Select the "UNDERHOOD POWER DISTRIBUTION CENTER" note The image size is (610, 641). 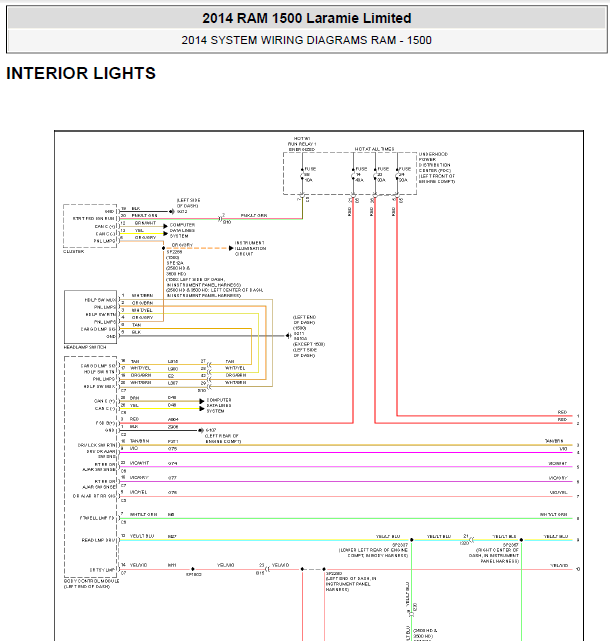(437, 168)
